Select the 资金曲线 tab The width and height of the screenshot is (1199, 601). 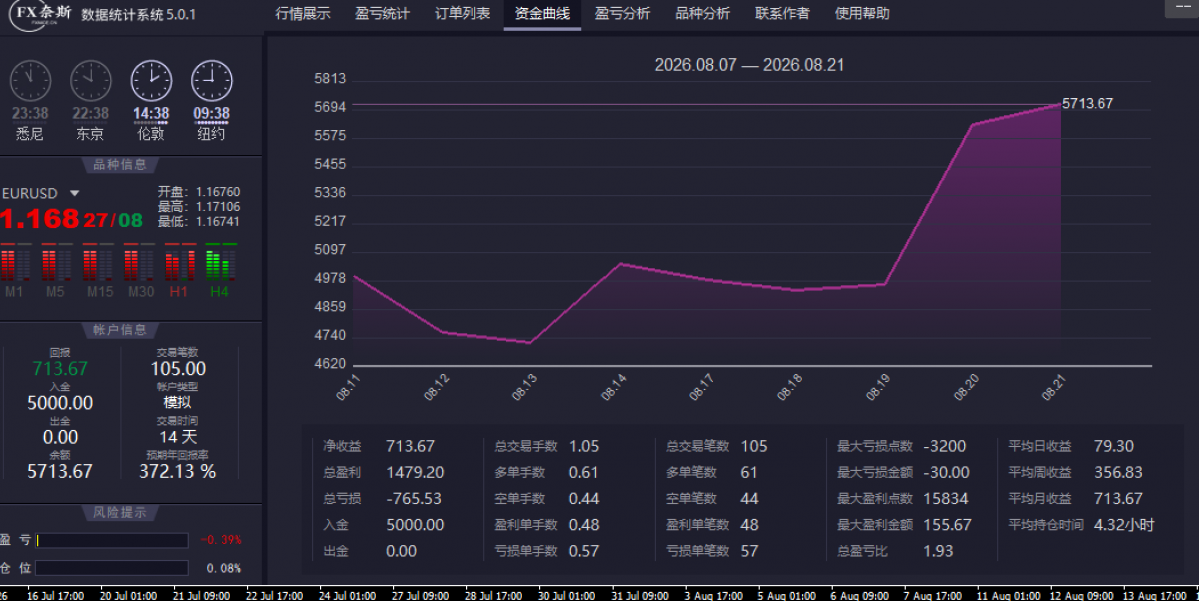tap(542, 14)
